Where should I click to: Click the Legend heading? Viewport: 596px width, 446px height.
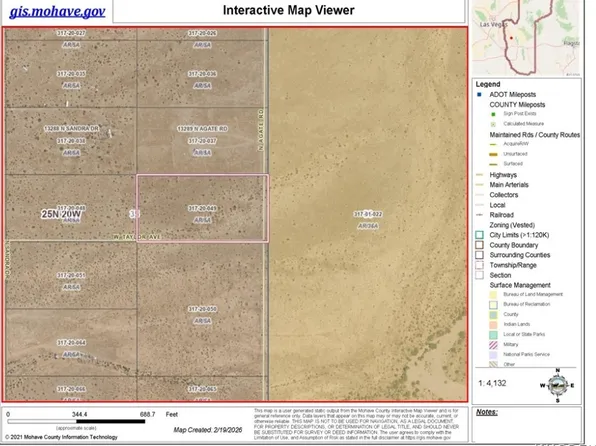(488, 84)
